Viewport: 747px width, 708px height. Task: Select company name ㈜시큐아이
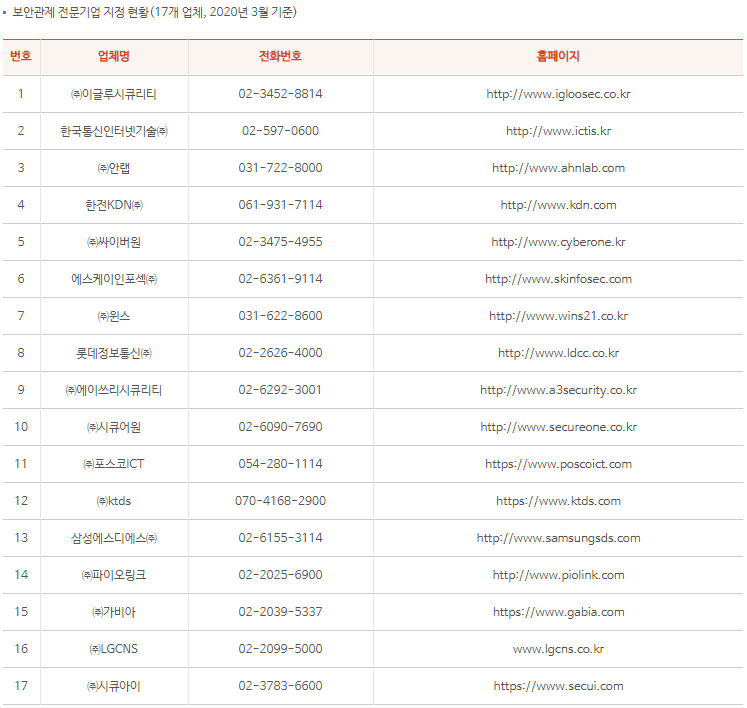click(113, 686)
